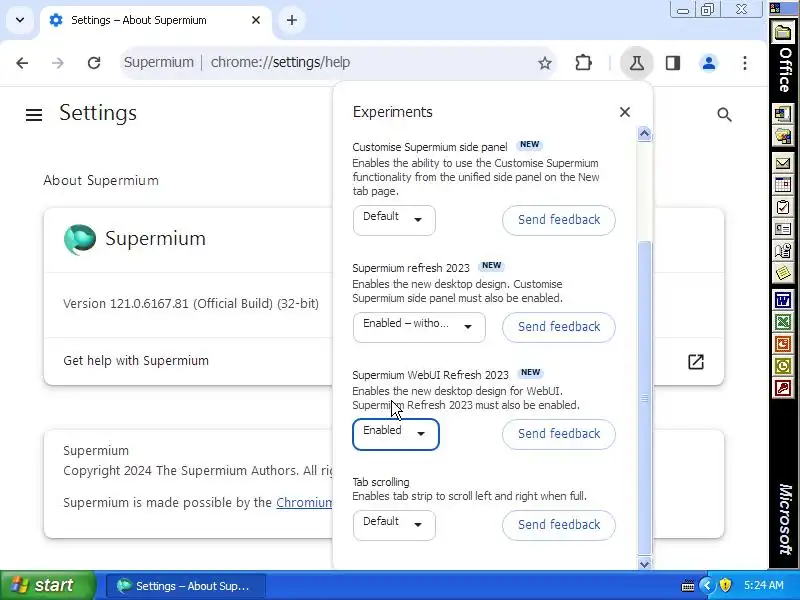
Task: Open the tab search chevron
Action: [x=20, y=20]
